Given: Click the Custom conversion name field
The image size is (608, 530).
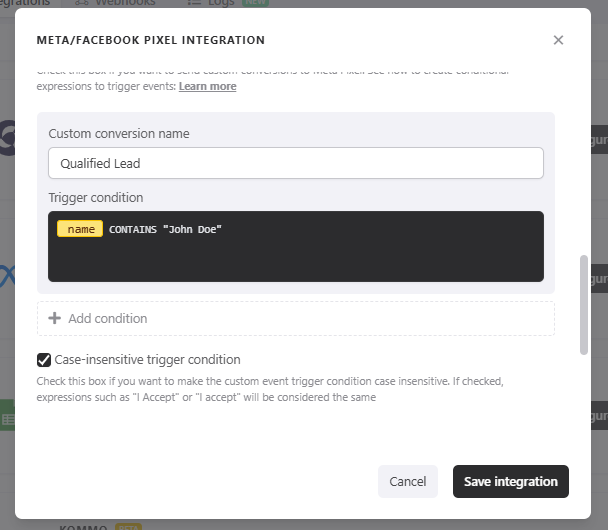Looking at the screenshot, I should [x=295, y=163].
